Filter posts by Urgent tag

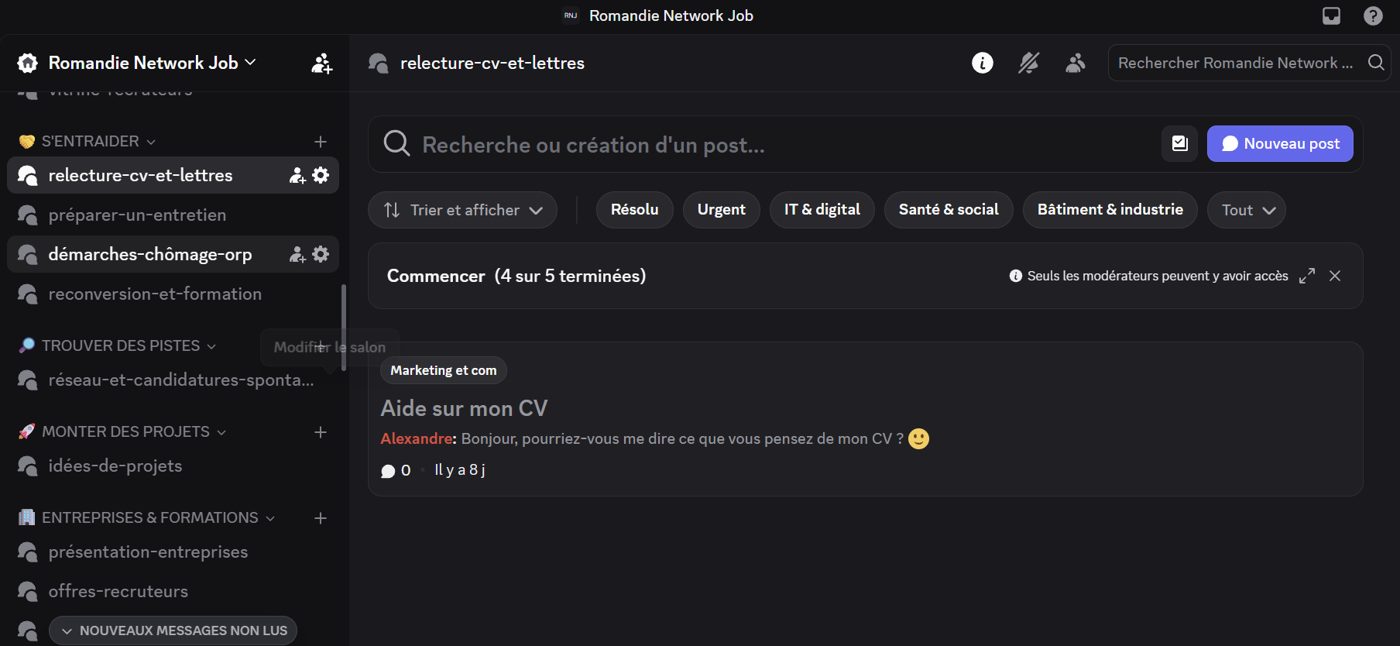(x=721, y=210)
